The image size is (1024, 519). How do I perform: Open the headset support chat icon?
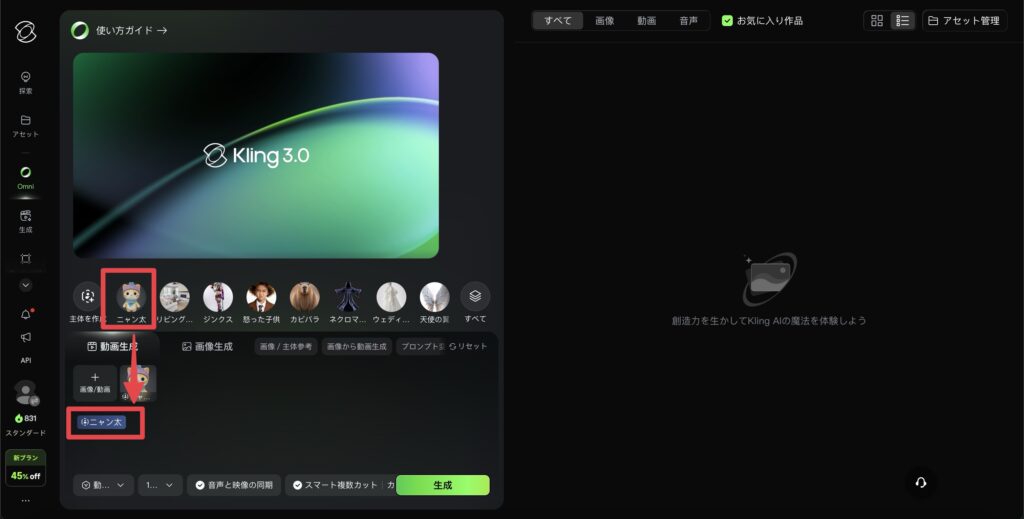(x=921, y=482)
